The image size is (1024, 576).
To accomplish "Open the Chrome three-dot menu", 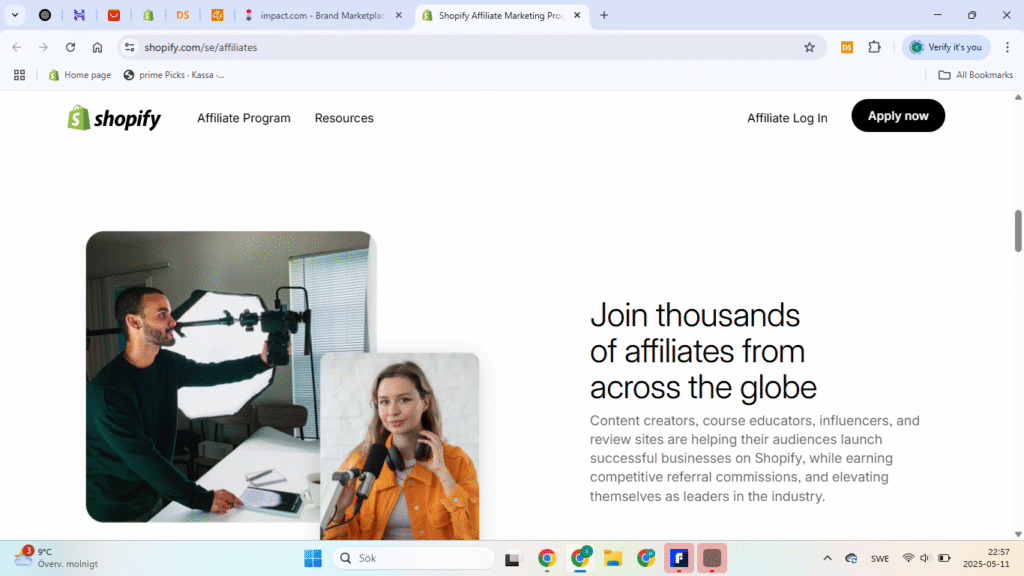I will [1008, 47].
